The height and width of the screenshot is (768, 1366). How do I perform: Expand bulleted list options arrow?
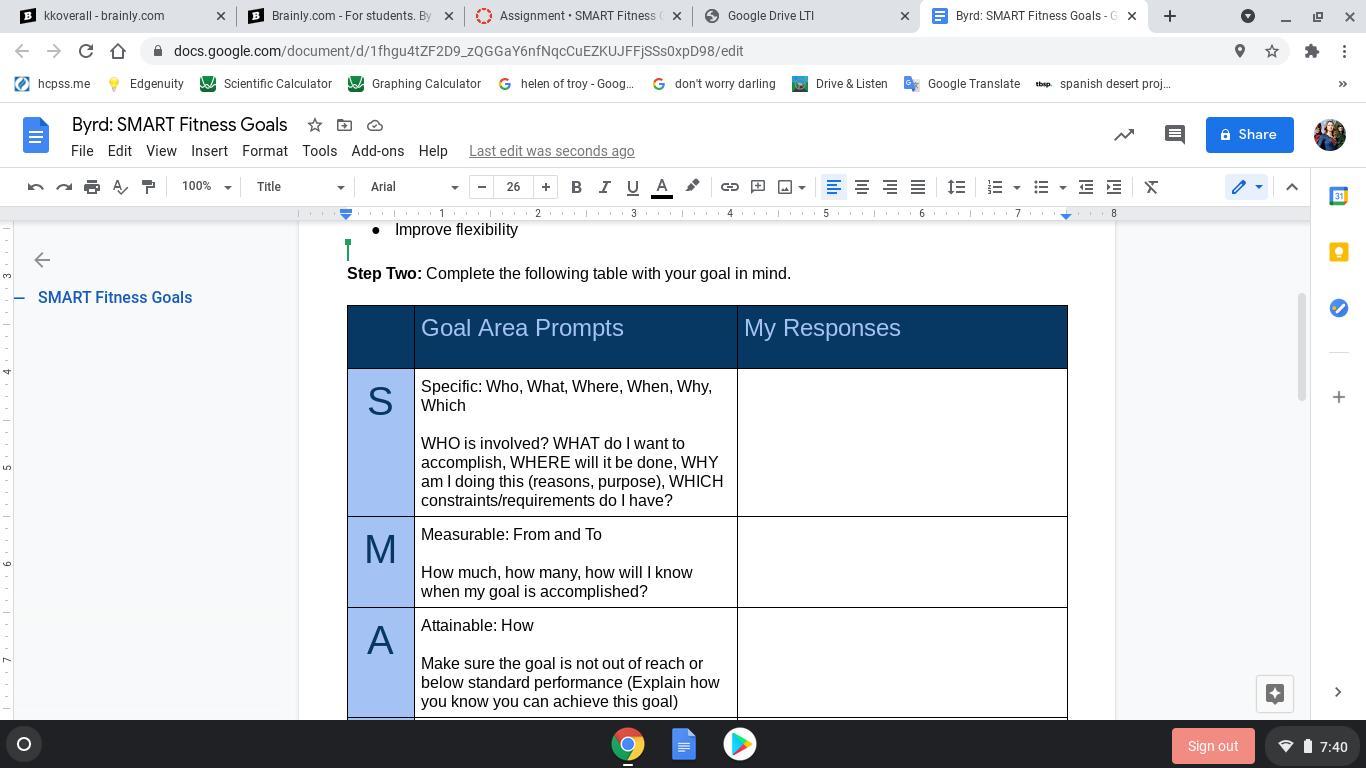click(1062, 187)
